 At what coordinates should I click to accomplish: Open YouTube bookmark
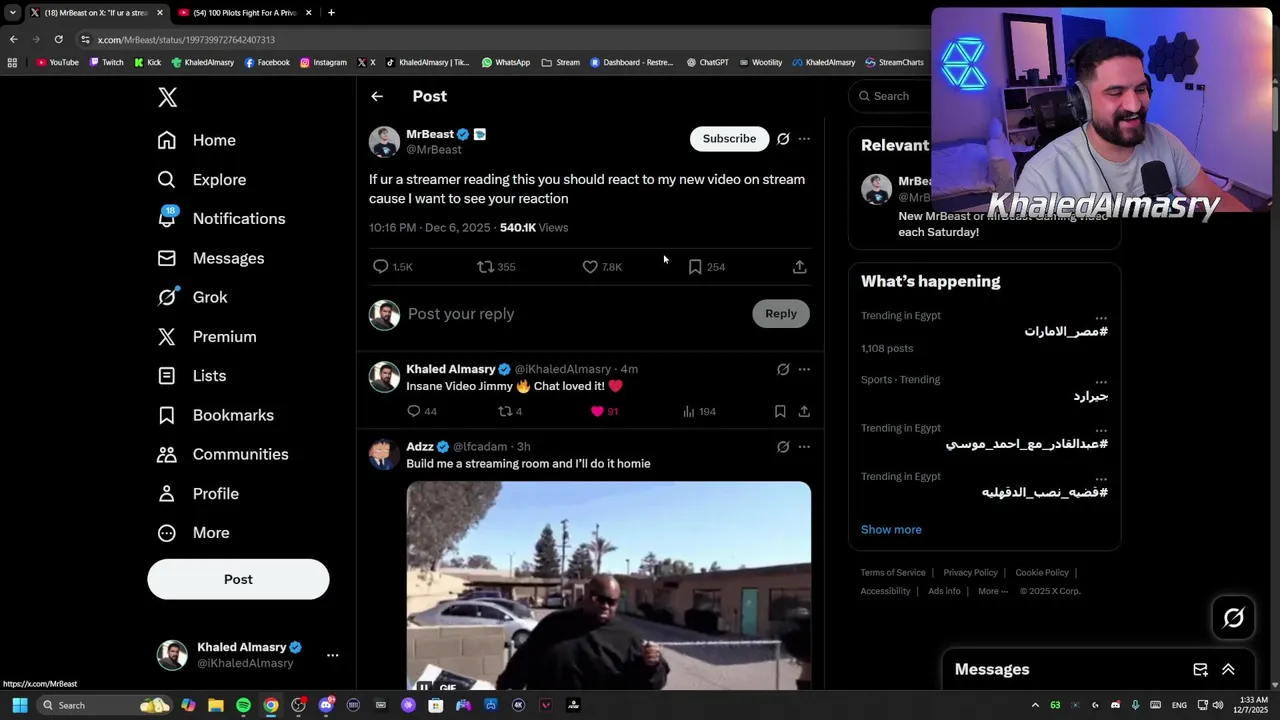click(57, 62)
